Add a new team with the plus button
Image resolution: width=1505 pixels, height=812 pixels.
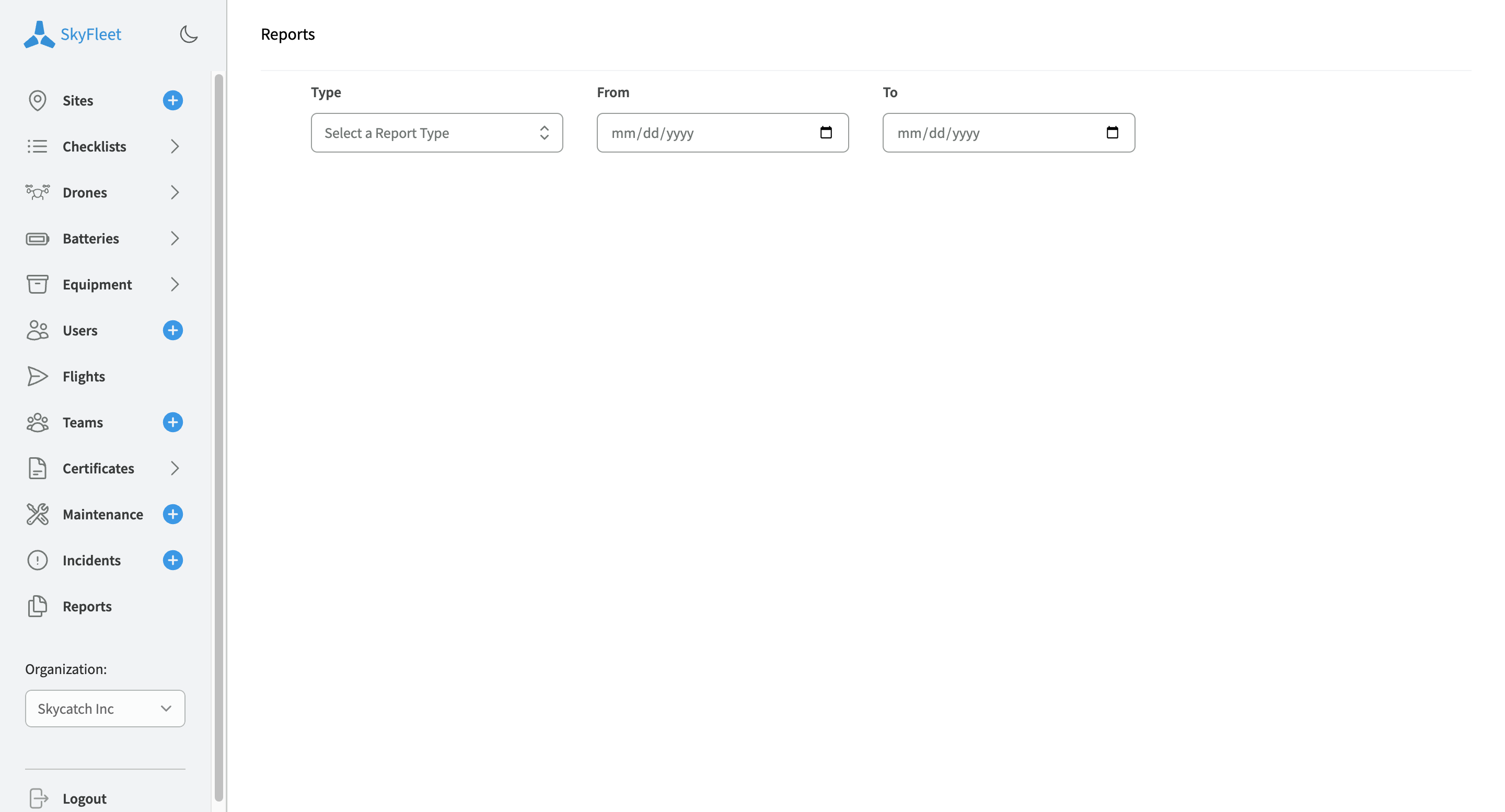coord(172,422)
